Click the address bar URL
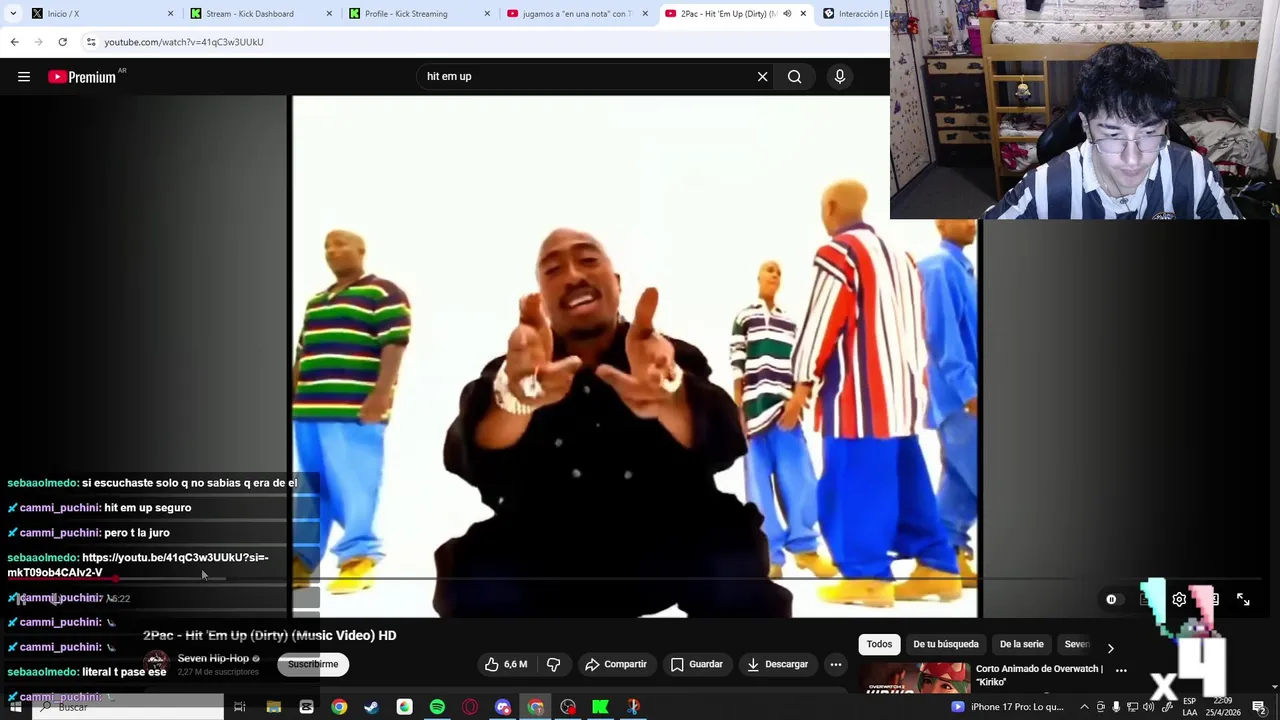The image size is (1280, 720). click(x=184, y=42)
